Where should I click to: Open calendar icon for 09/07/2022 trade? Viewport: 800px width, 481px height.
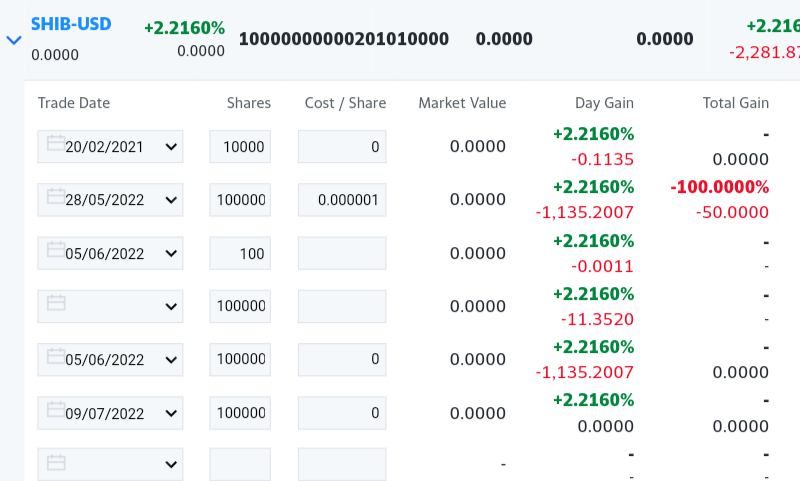point(56,409)
